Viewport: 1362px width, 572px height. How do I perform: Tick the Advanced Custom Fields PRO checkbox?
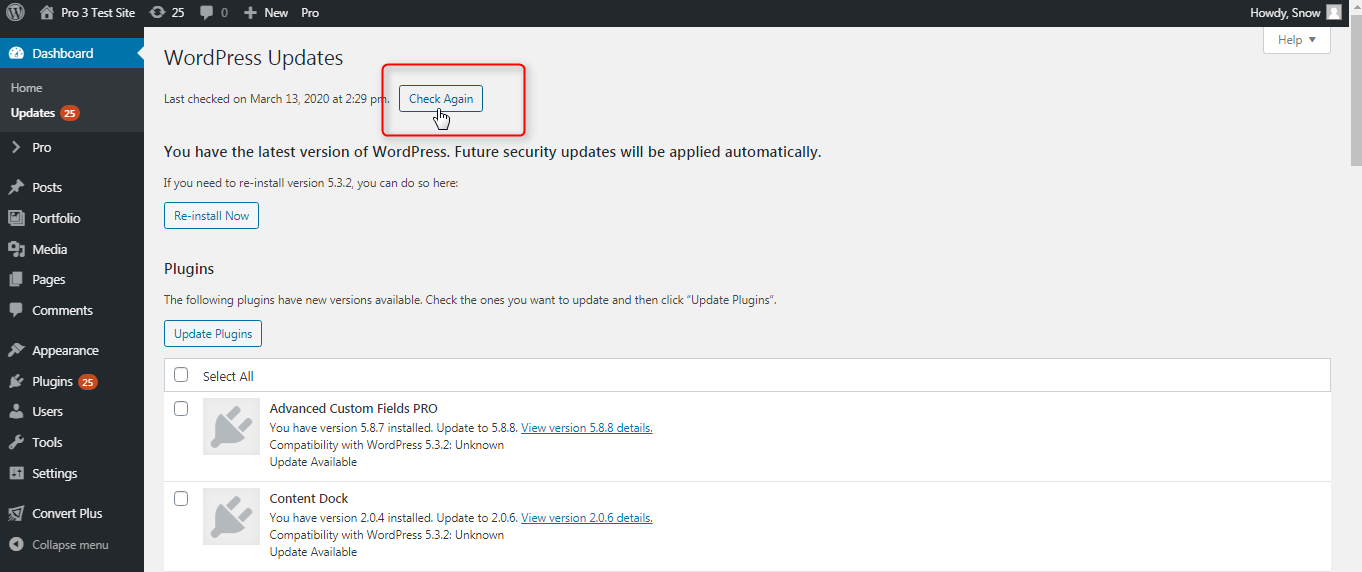click(x=181, y=408)
